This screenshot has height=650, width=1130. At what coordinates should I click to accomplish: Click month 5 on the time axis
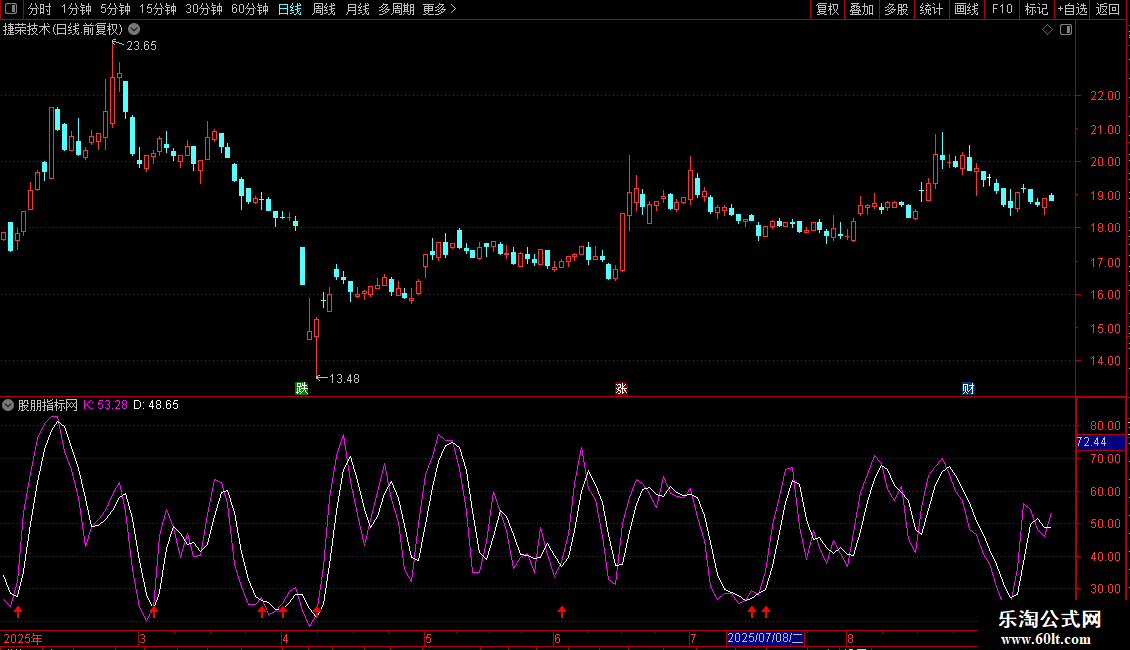tap(428, 638)
